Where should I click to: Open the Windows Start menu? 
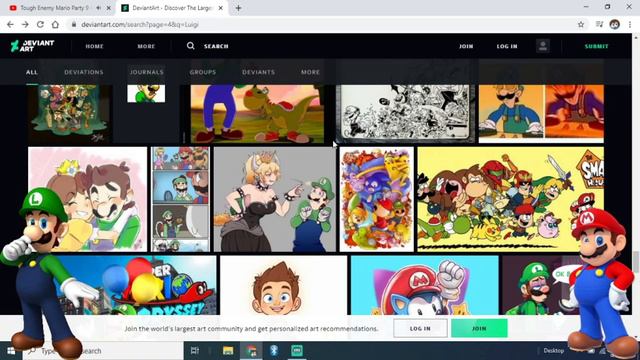(x=11, y=351)
